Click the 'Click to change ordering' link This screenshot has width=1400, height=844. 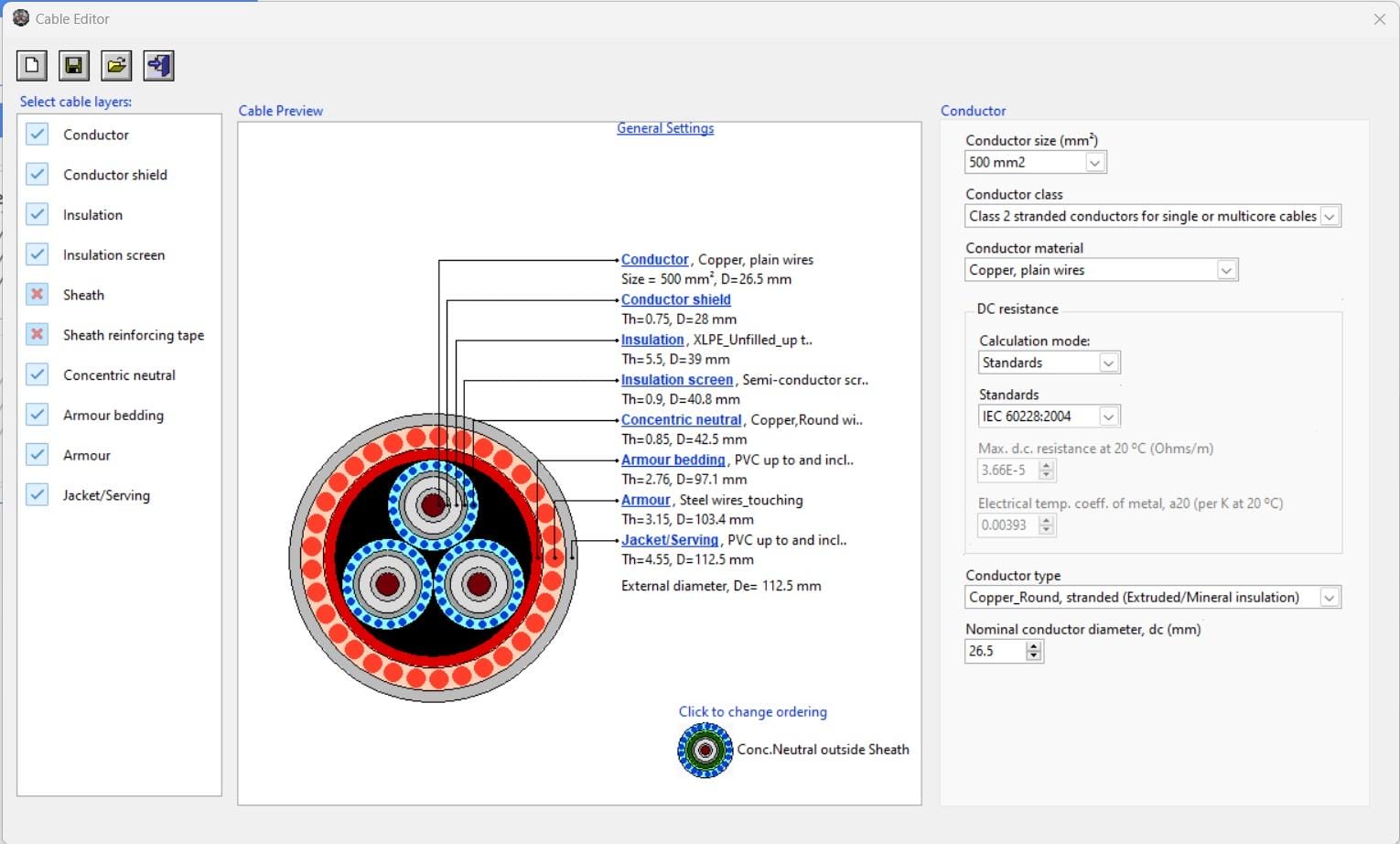pos(752,711)
